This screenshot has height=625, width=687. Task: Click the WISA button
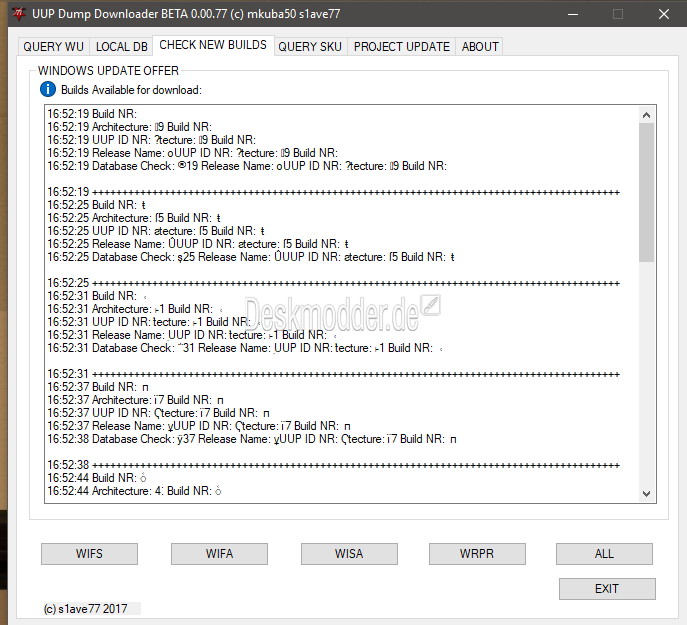click(349, 554)
